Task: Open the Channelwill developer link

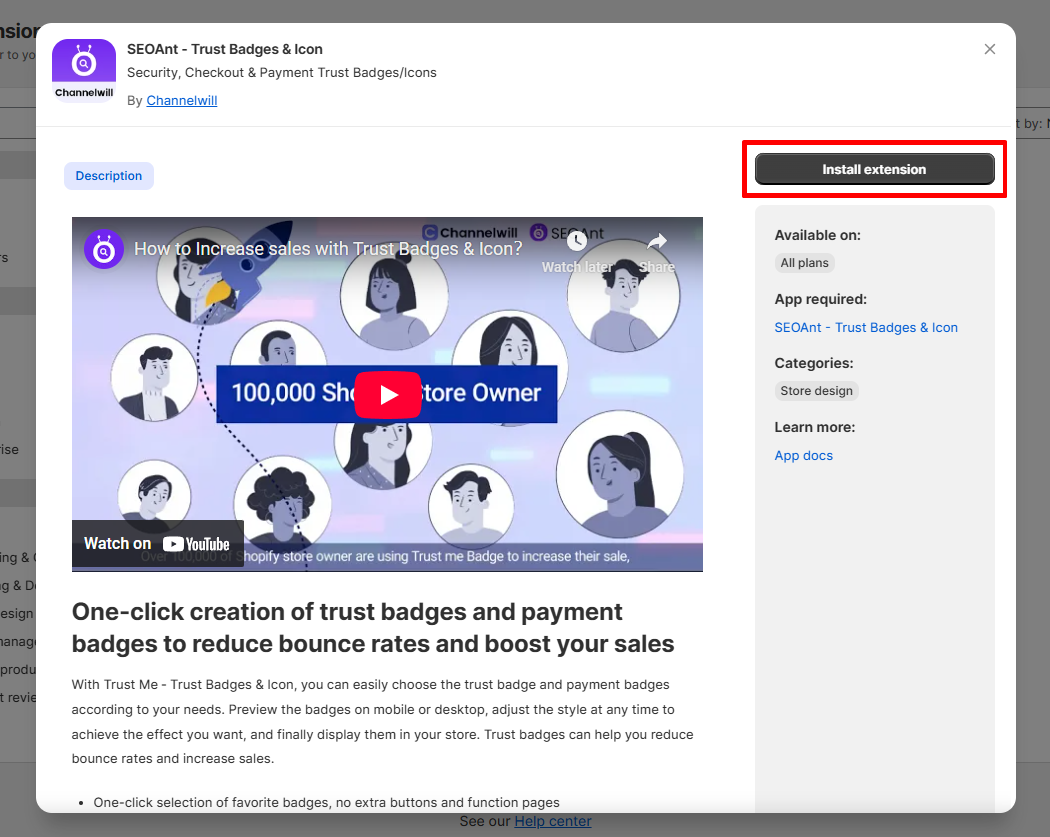Action: point(181,100)
